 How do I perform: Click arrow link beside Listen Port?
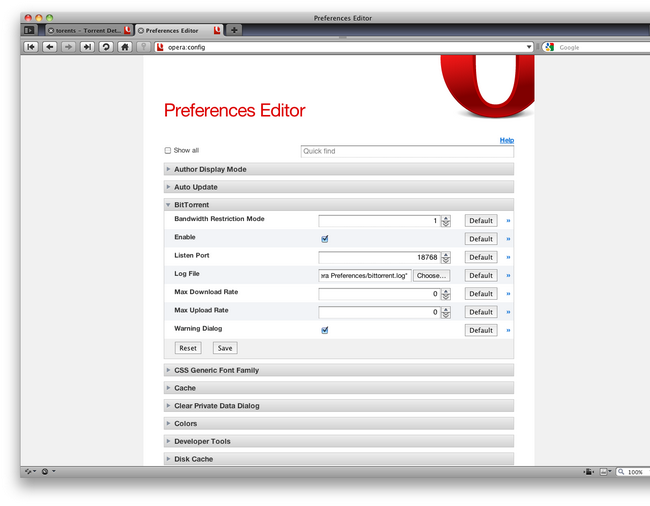pyautogui.click(x=508, y=257)
